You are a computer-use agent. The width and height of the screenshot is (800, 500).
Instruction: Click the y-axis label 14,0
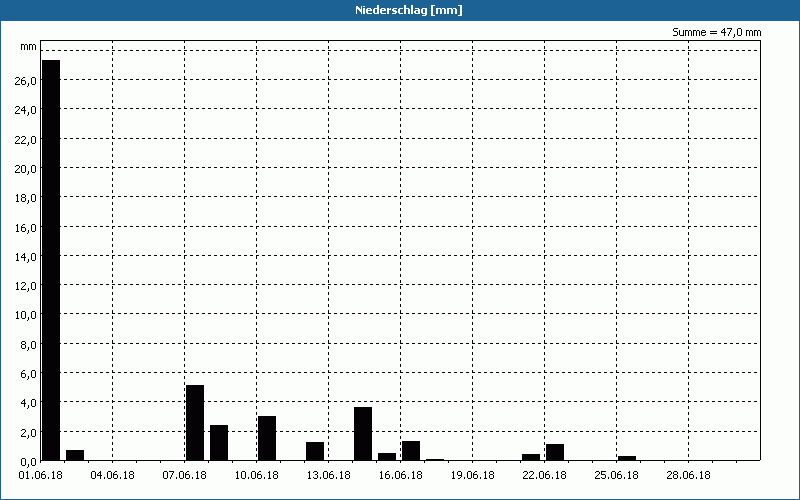tap(26, 257)
